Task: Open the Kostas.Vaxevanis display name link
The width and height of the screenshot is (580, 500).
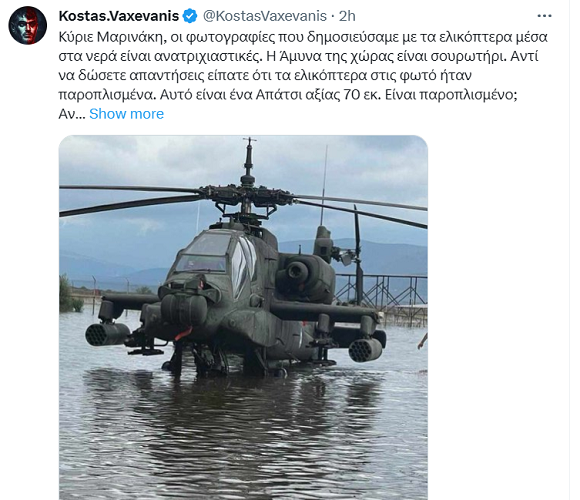Action: coord(119,16)
